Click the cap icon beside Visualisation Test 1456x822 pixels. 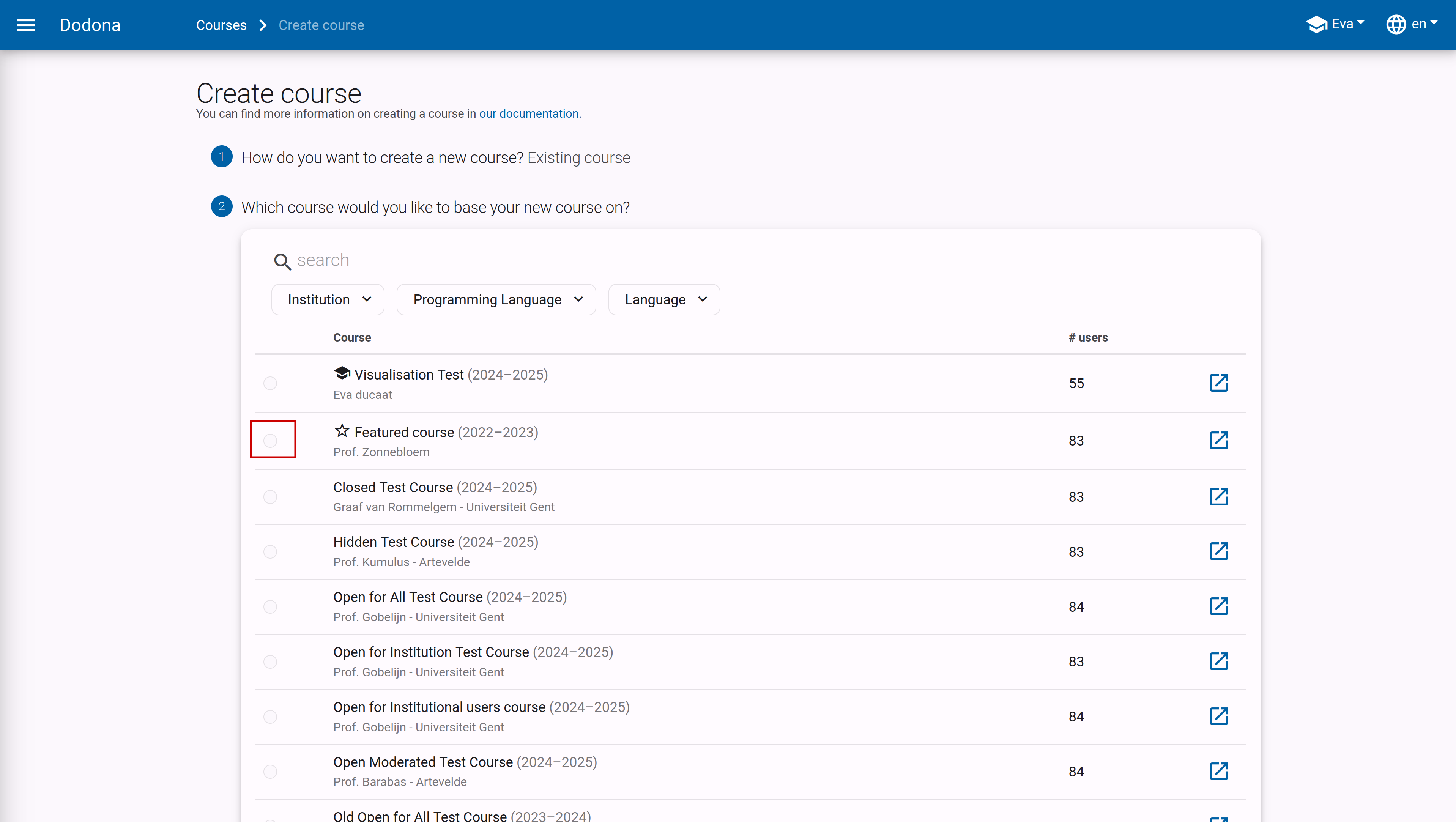342,373
